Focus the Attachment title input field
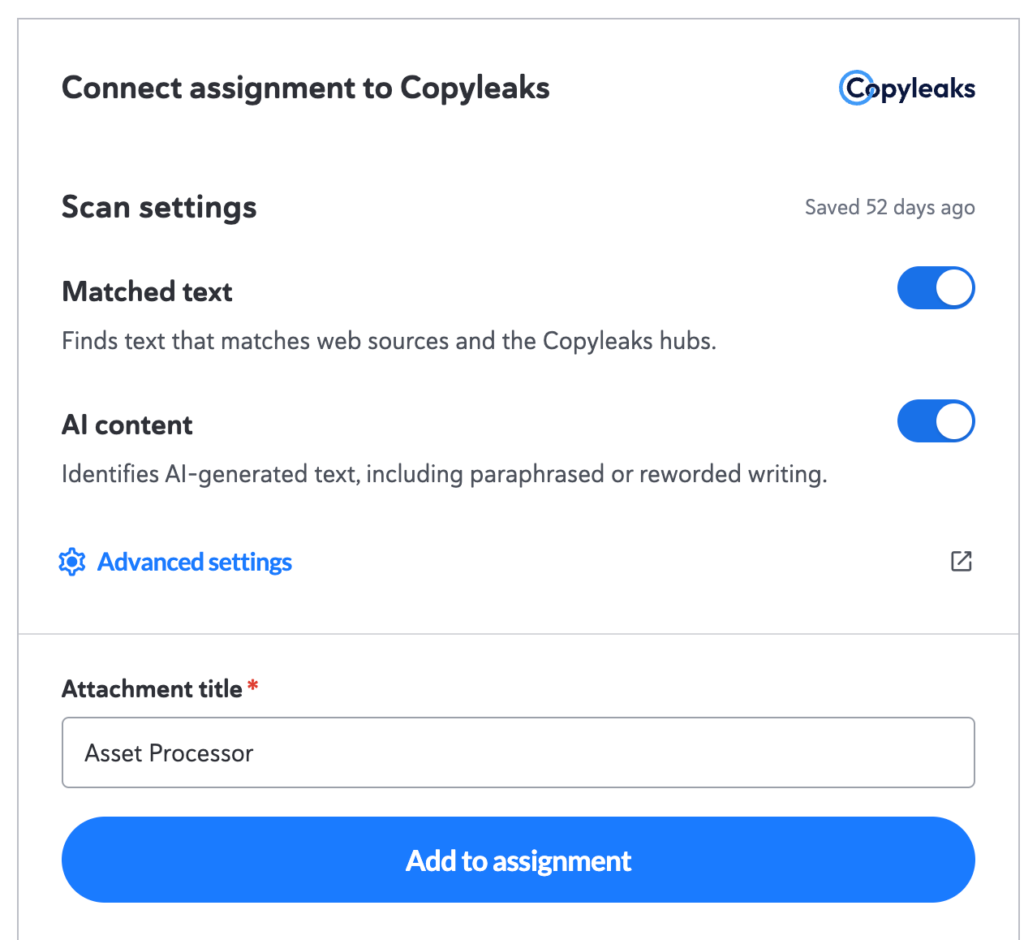This screenshot has height=940, width=1024. [518, 753]
